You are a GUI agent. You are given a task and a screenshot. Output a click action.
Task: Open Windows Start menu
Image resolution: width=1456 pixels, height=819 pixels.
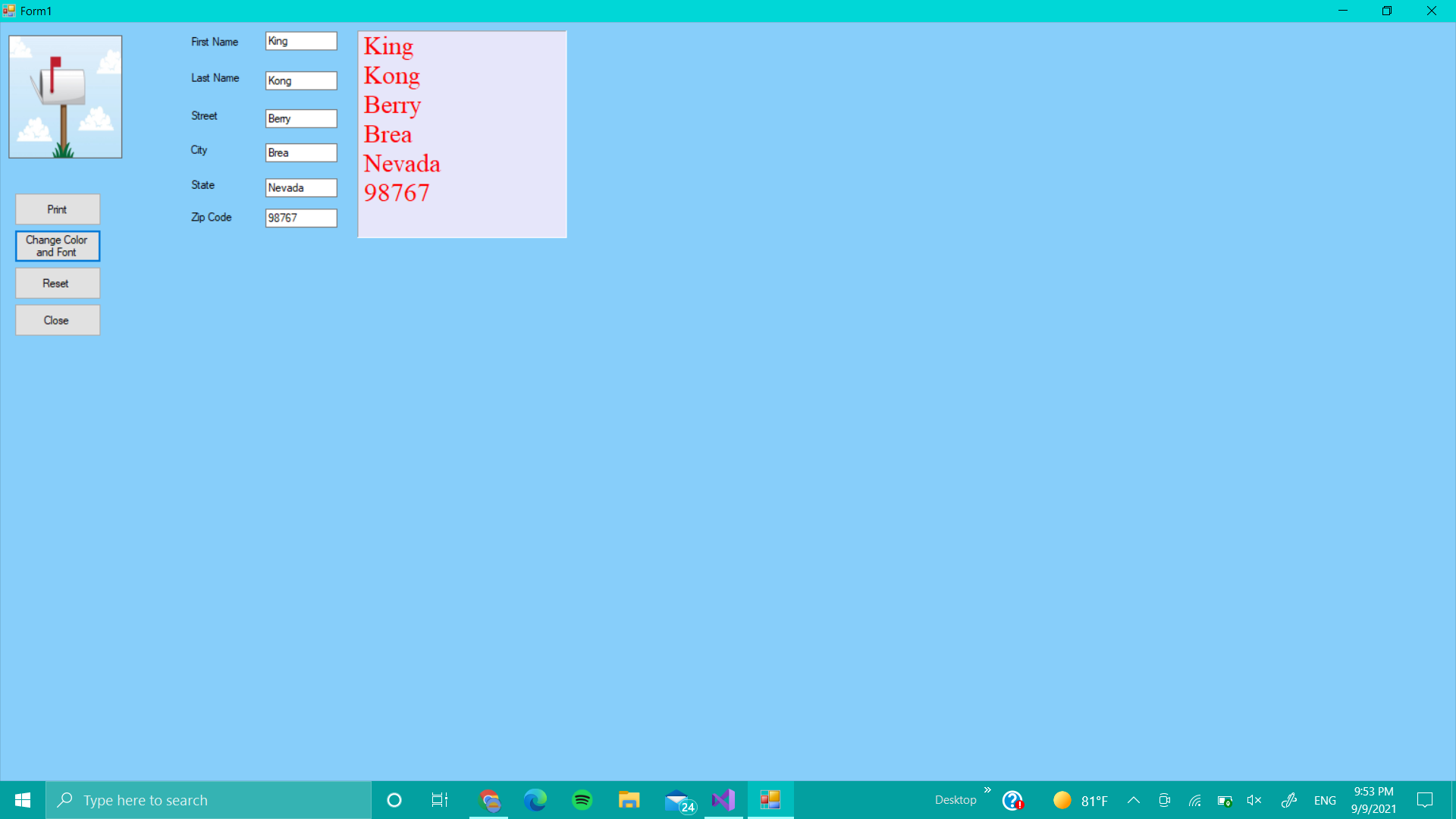click(x=23, y=800)
